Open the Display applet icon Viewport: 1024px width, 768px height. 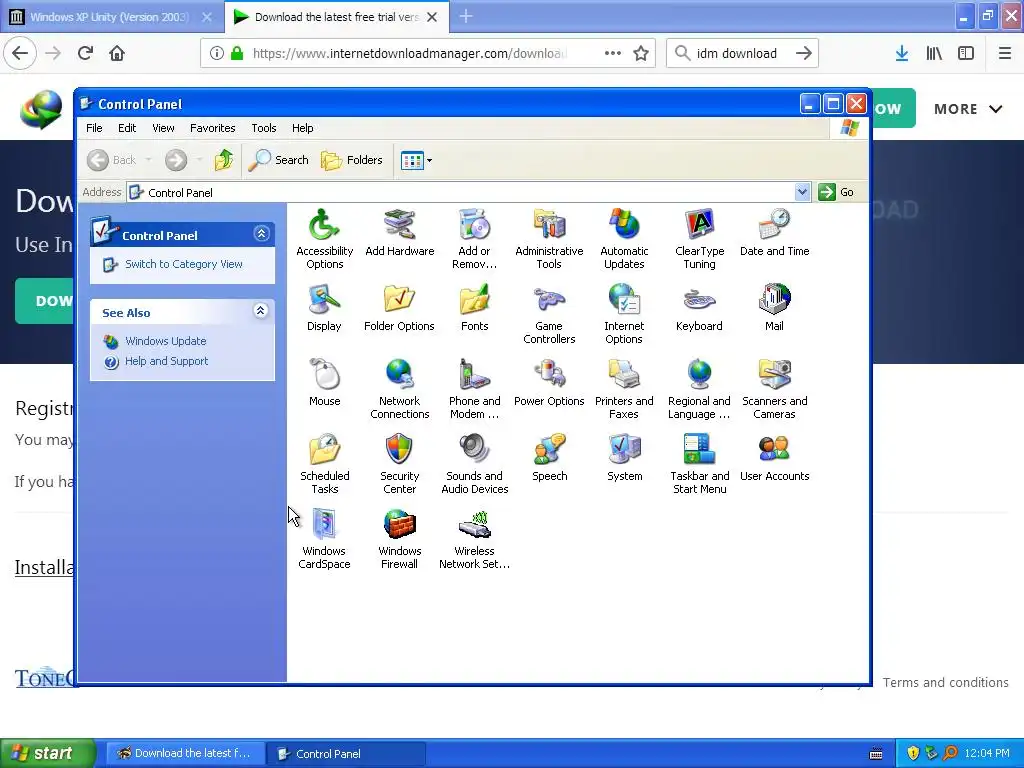coord(324,308)
